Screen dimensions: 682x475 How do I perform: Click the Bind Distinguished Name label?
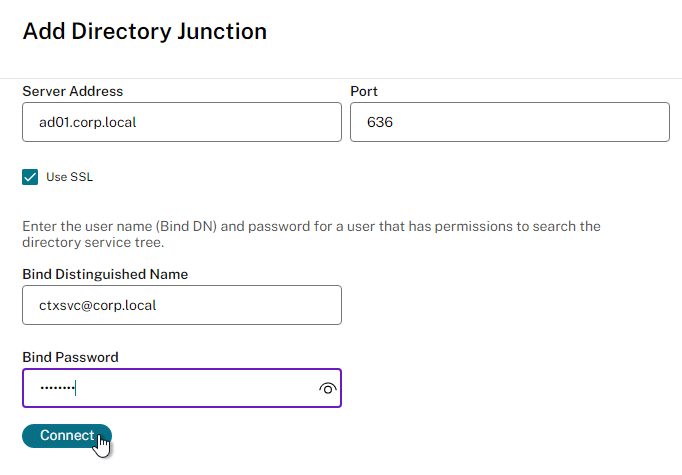tap(105, 274)
